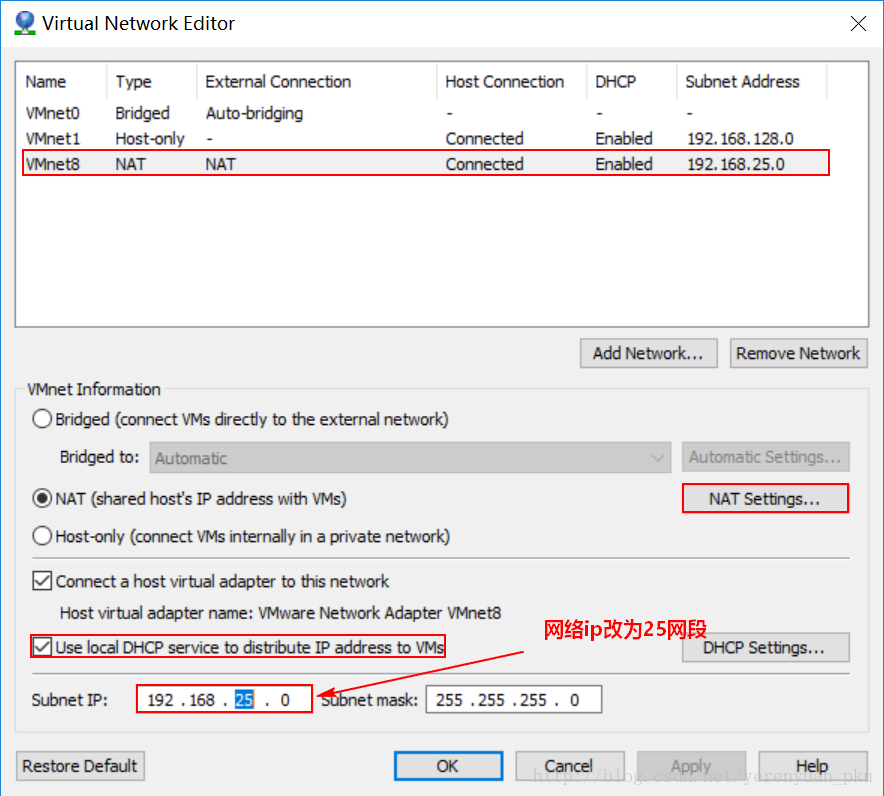Open DHCP Settings dialog

[x=765, y=647]
